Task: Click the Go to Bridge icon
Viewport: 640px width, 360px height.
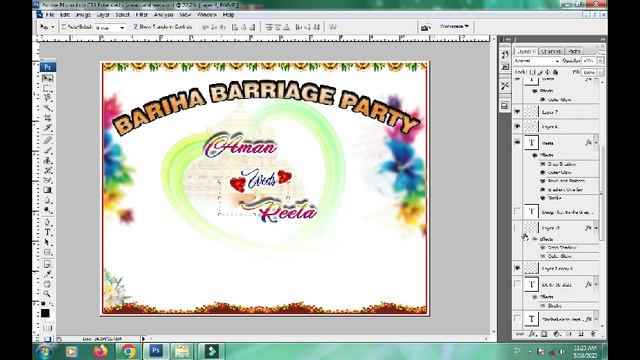Action: tap(425, 27)
